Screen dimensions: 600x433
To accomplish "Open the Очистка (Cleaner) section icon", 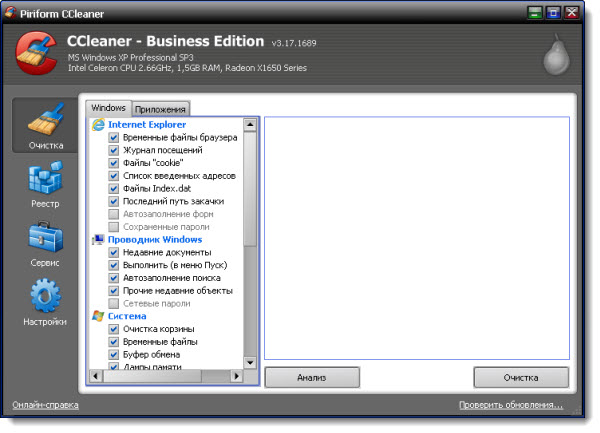I will point(46,125).
